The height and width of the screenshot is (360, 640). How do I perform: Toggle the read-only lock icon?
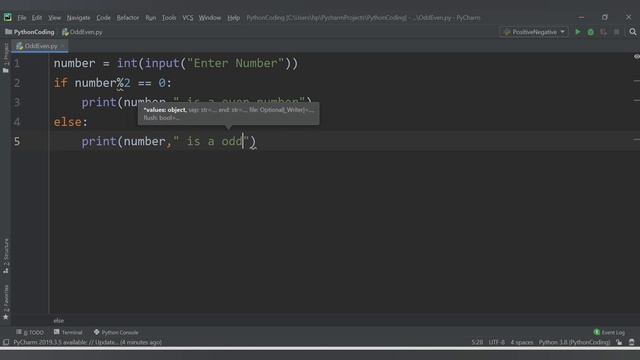(619, 342)
